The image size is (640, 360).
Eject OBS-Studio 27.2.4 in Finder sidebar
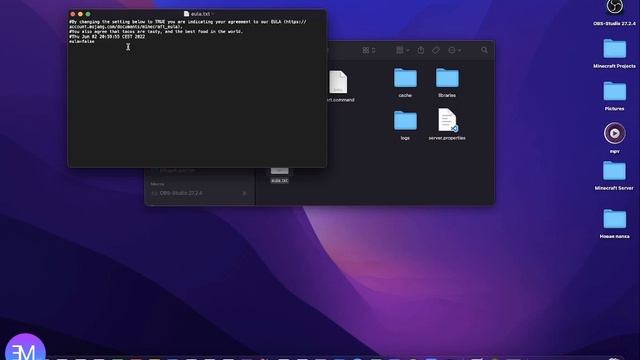[x=244, y=193]
